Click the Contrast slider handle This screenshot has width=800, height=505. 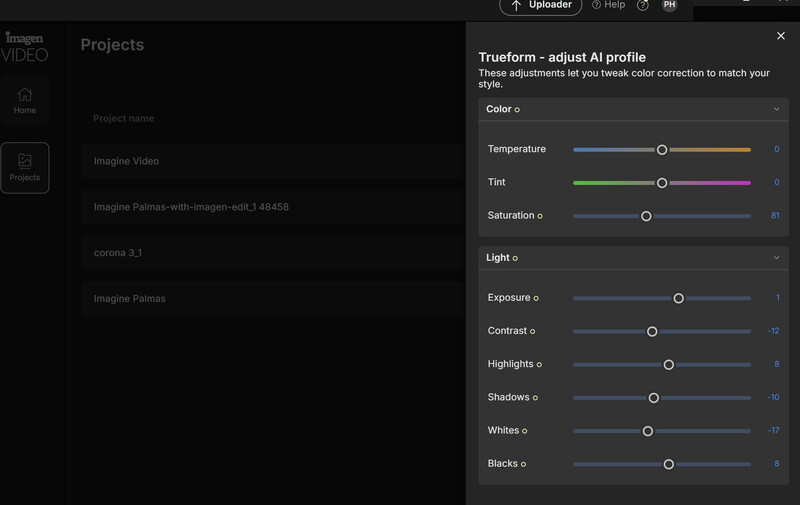click(x=652, y=332)
